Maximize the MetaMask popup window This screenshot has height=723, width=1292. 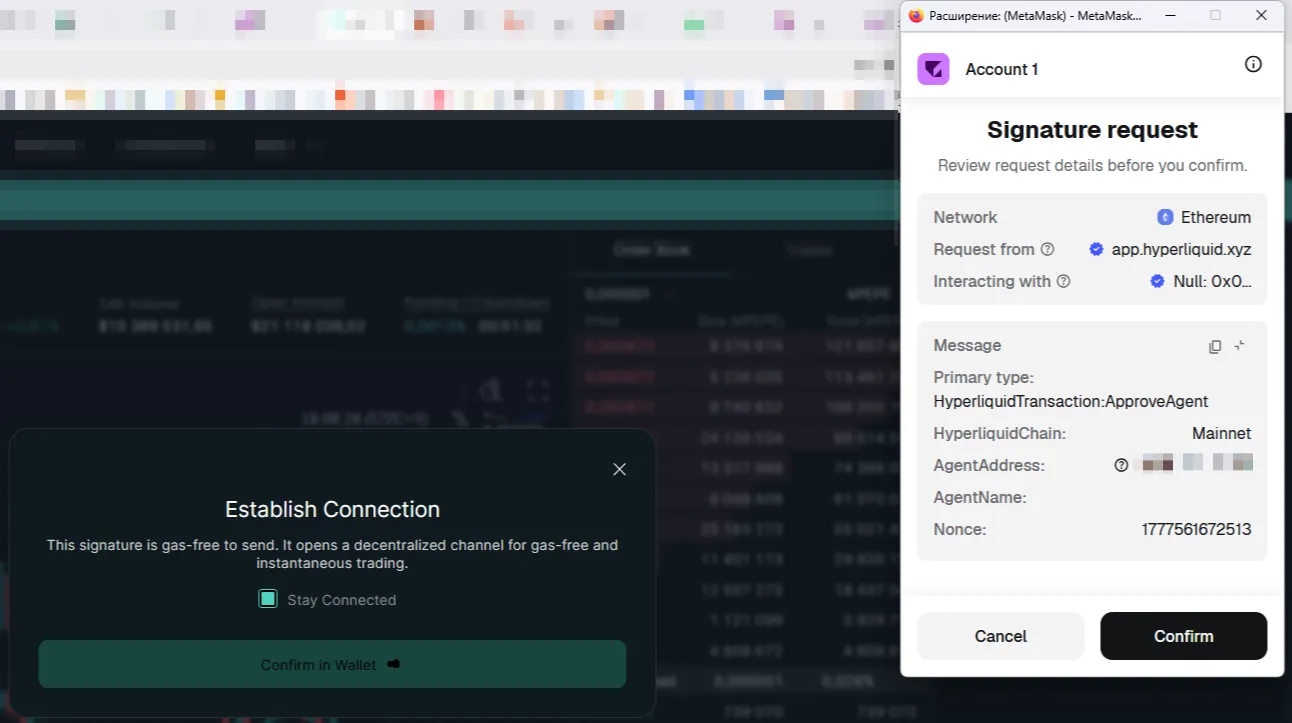click(1215, 15)
